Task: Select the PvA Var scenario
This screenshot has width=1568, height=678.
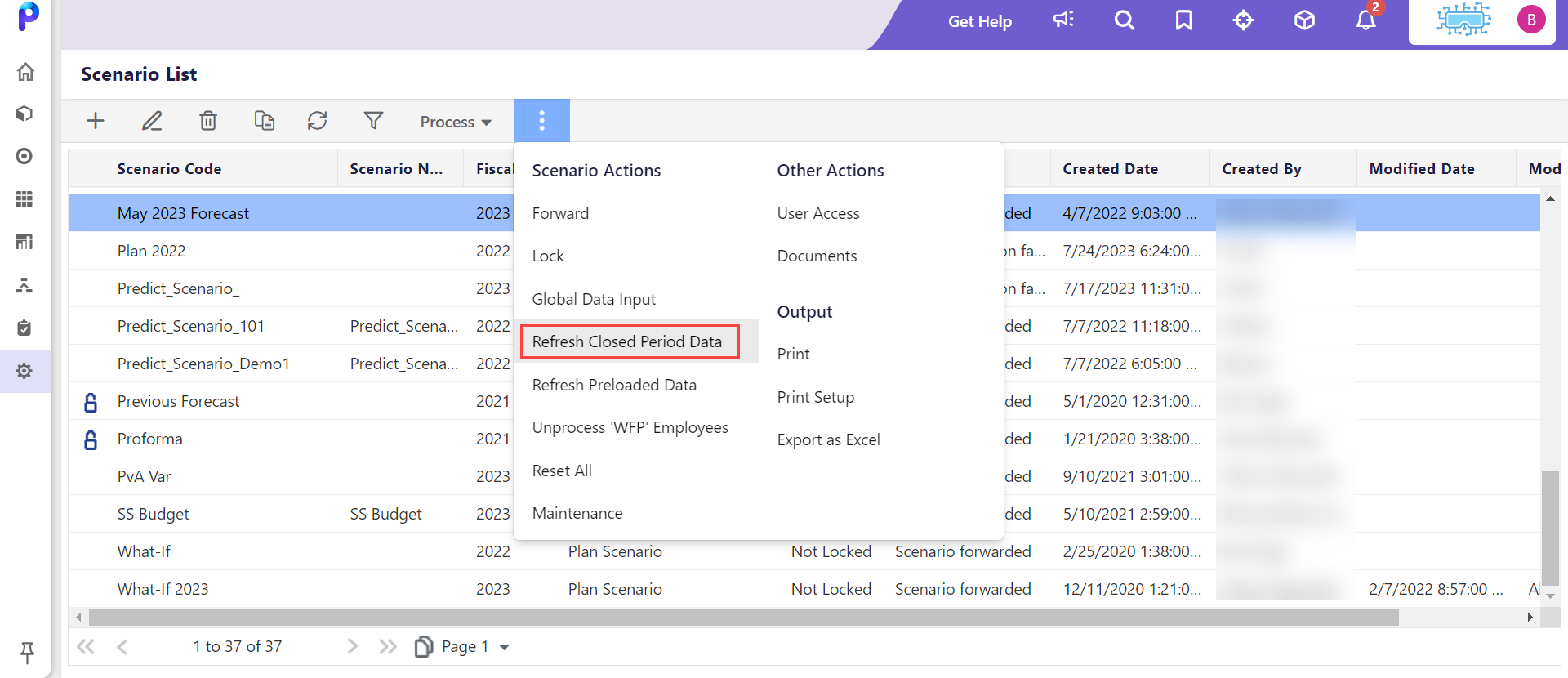Action: pyautogui.click(x=144, y=476)
